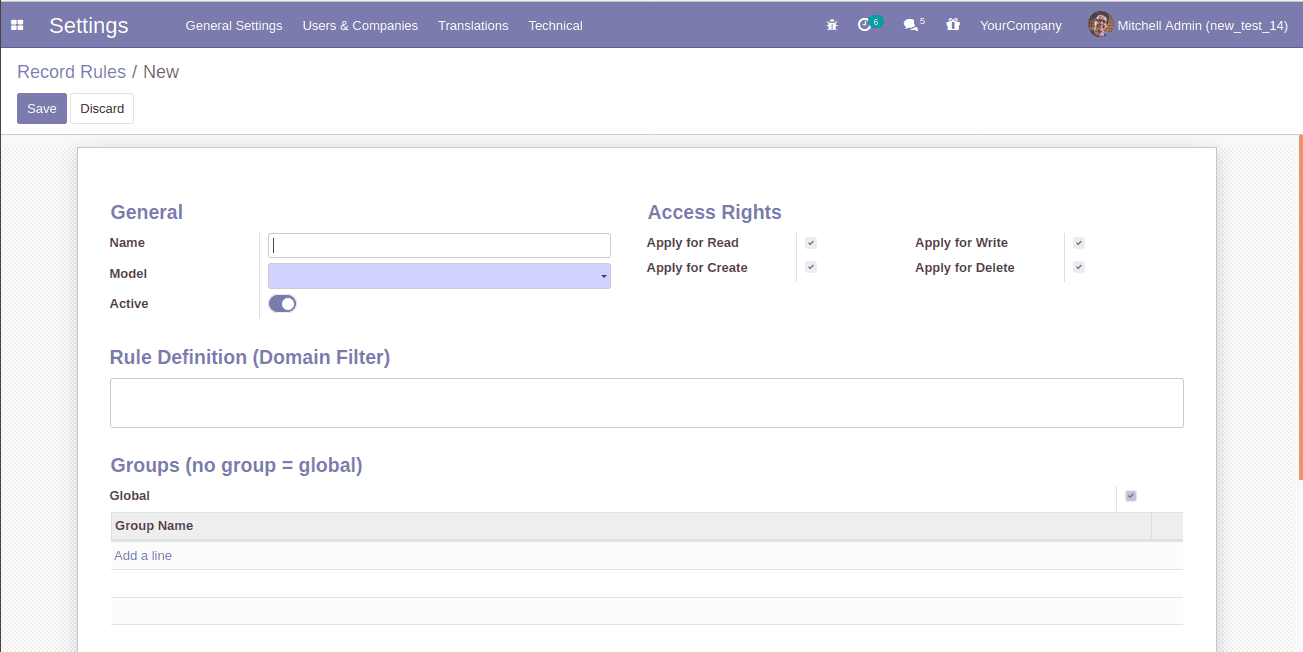
Task: Click the Apply for Read label
Action: pos(693,243)
